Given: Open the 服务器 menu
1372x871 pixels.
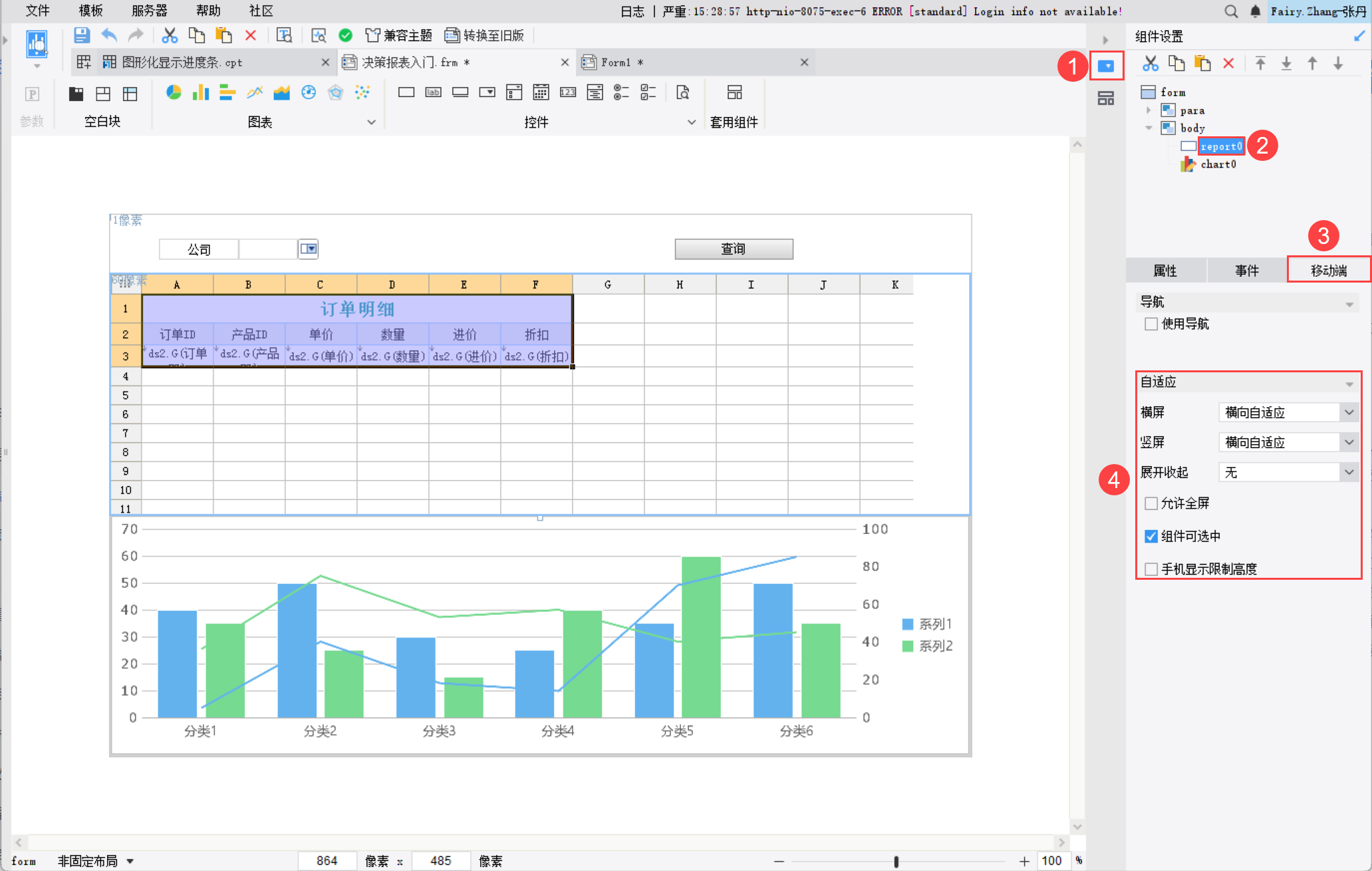Looking at the screenshot, I should click(x=149, y=11).
